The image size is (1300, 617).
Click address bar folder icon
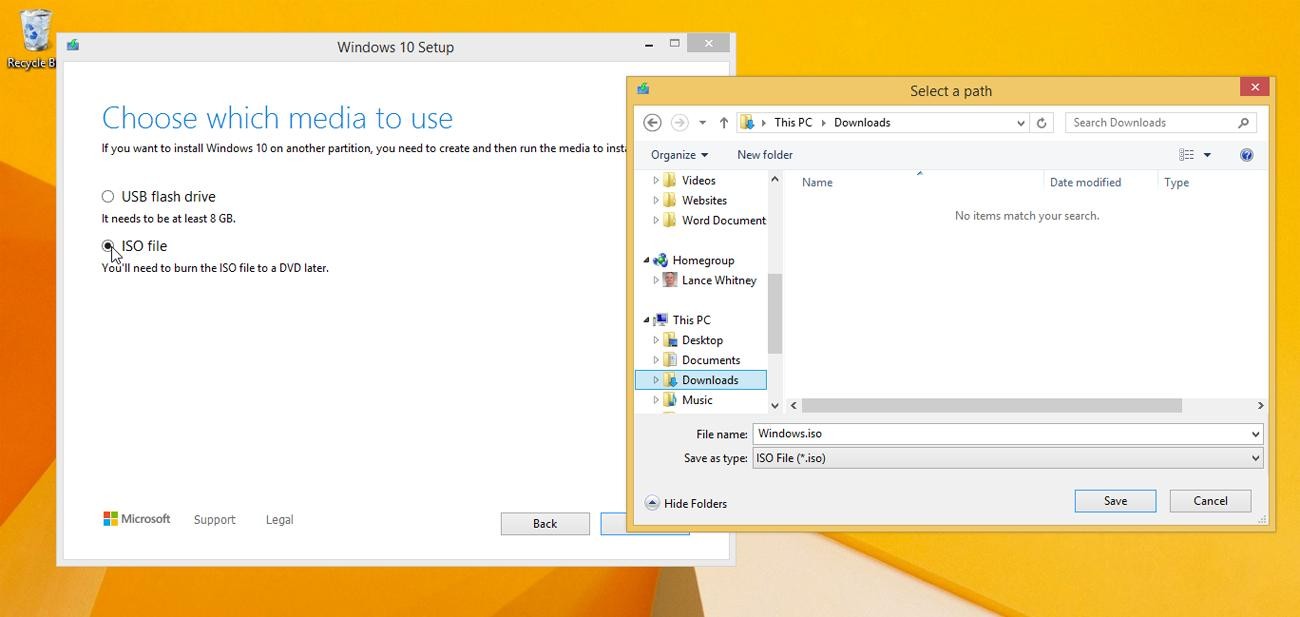pos(748,123)
